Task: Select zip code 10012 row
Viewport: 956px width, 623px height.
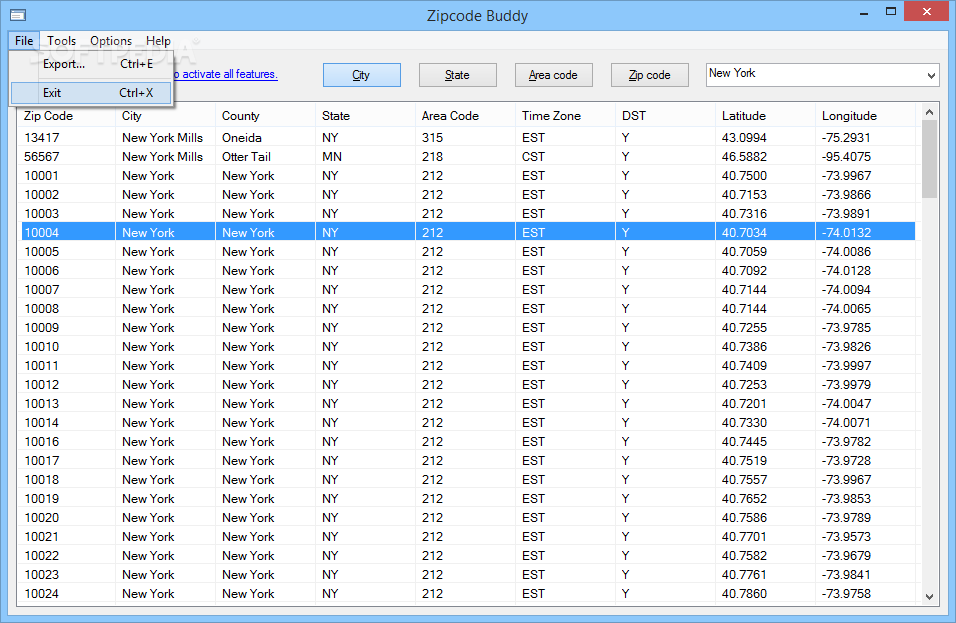Action: coord(468,385)
